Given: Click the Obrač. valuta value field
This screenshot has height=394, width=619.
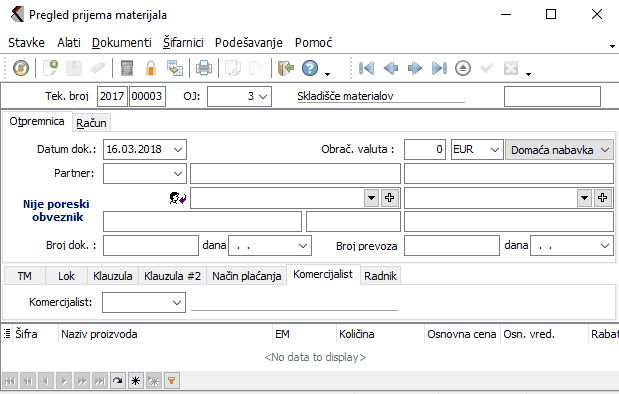Looking at the screenshot, I should [x=425, y=150].
